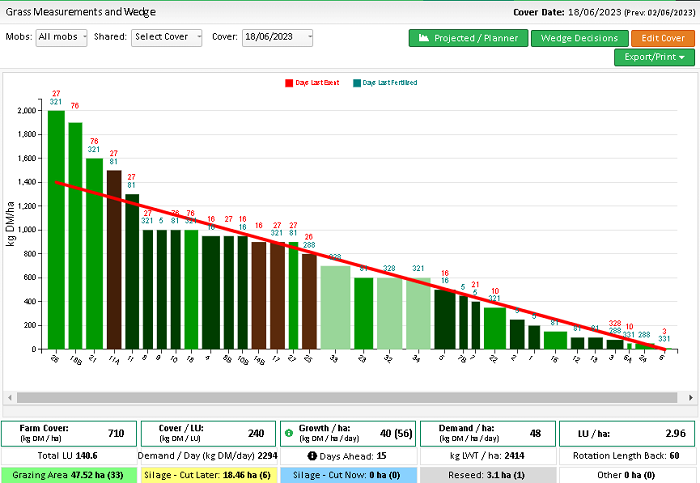This screenshot has height=483, width=700.
Task: Toggle the teal Days Last Fertilised legend
Action: 385,83
